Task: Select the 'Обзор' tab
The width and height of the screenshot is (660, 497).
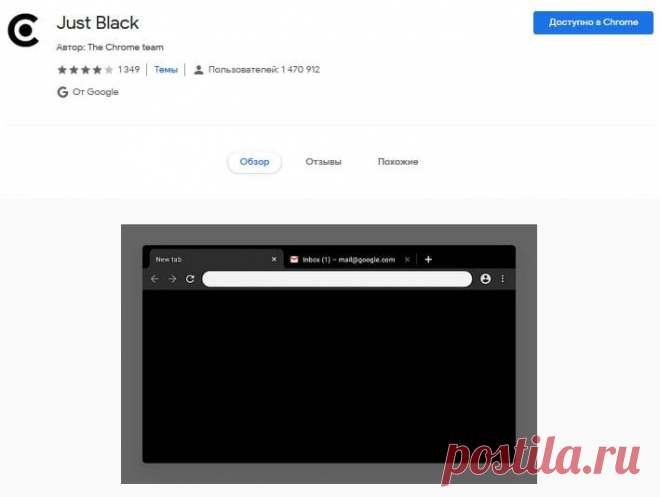Action: click(x=254, y=162)
